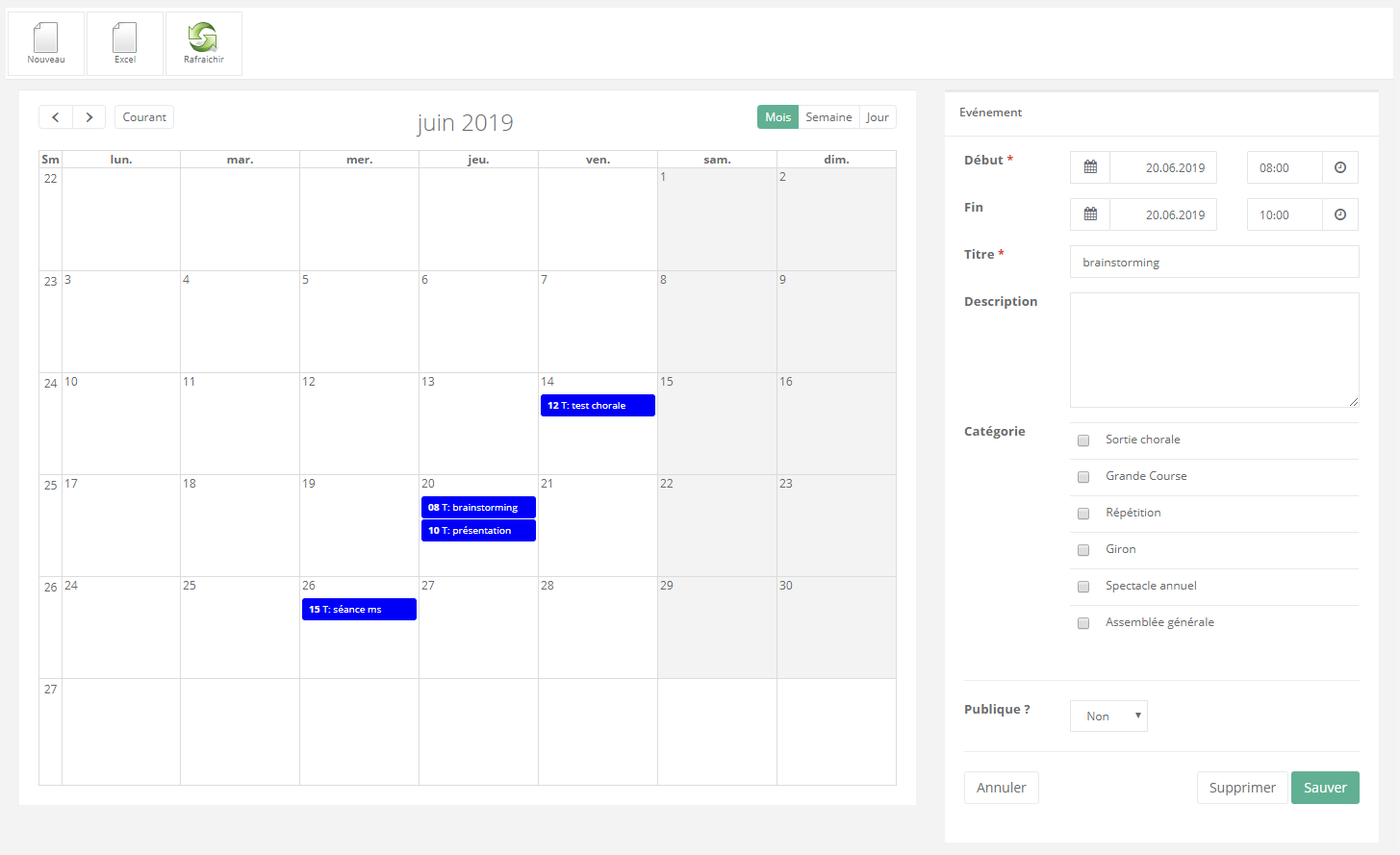Open clock picker for Début time

point(1339,167)
